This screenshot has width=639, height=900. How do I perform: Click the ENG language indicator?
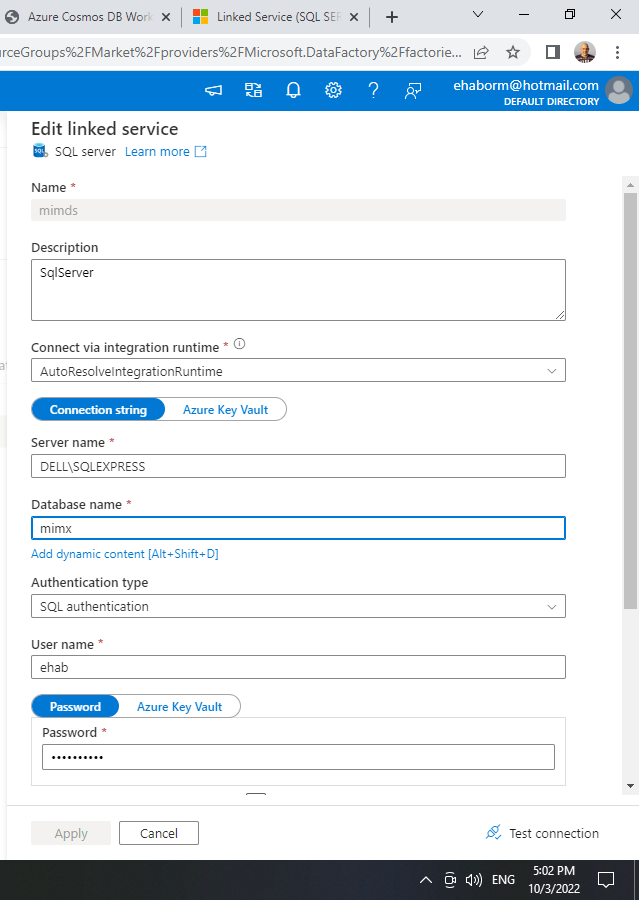tap(504, 879)
